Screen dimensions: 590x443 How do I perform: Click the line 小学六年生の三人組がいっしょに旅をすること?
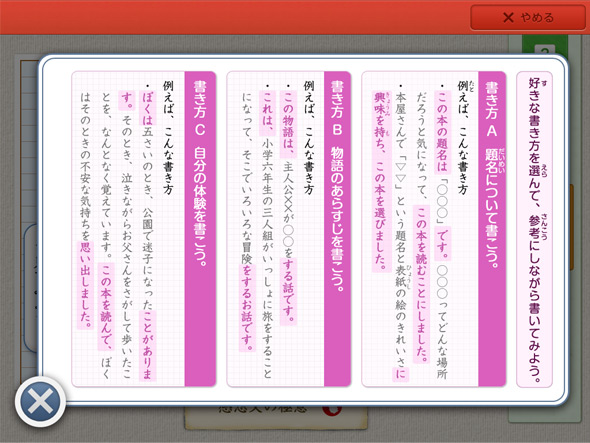point(268,259)
